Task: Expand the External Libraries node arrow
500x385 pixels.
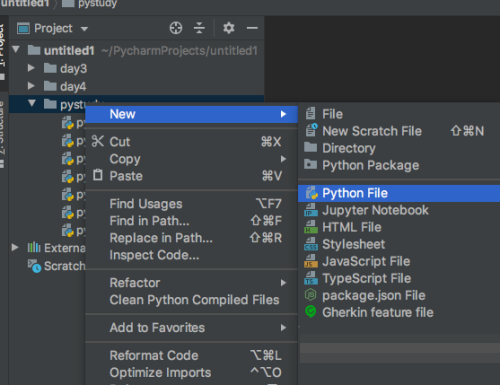Action: pyautogui.click(x=15, y=247)
